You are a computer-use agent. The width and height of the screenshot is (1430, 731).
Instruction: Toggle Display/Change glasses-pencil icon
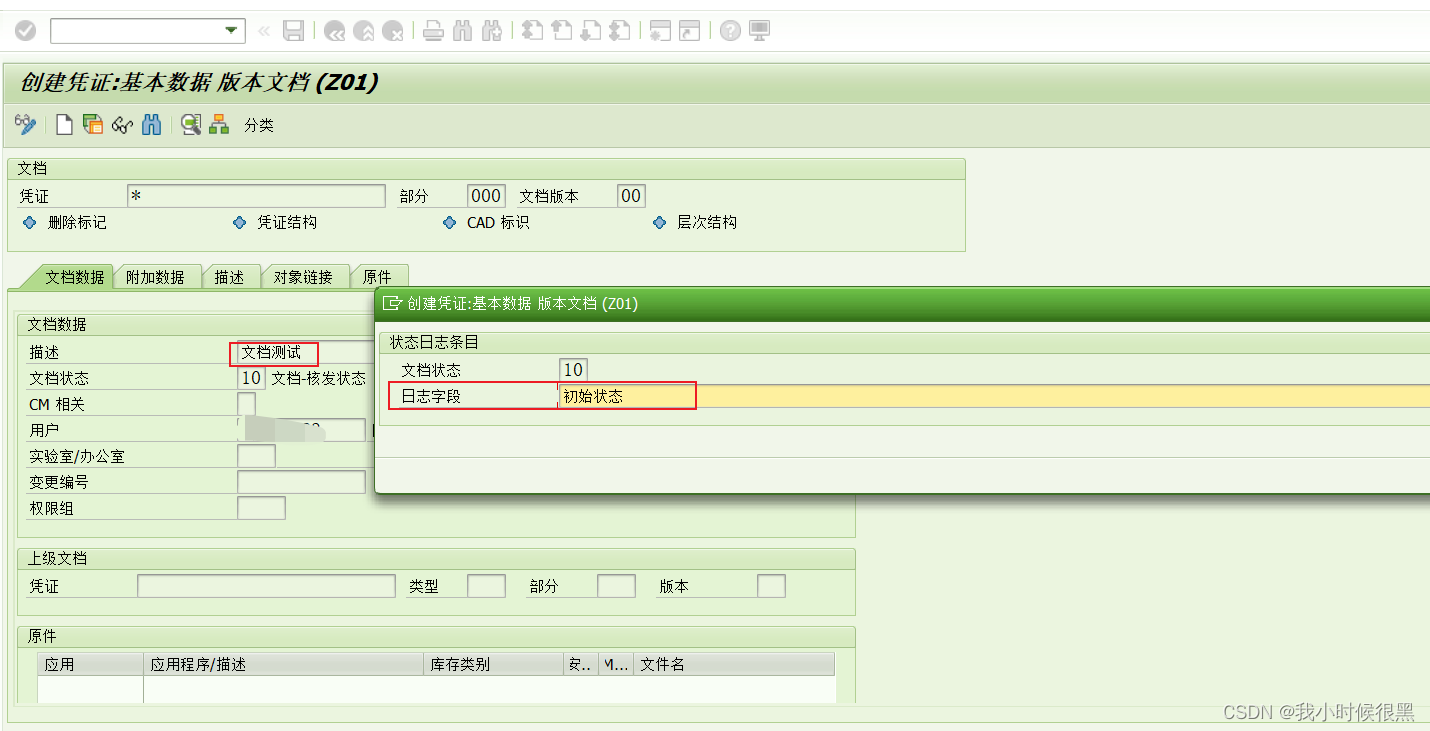pyautogui.click(x=26, y=124)
